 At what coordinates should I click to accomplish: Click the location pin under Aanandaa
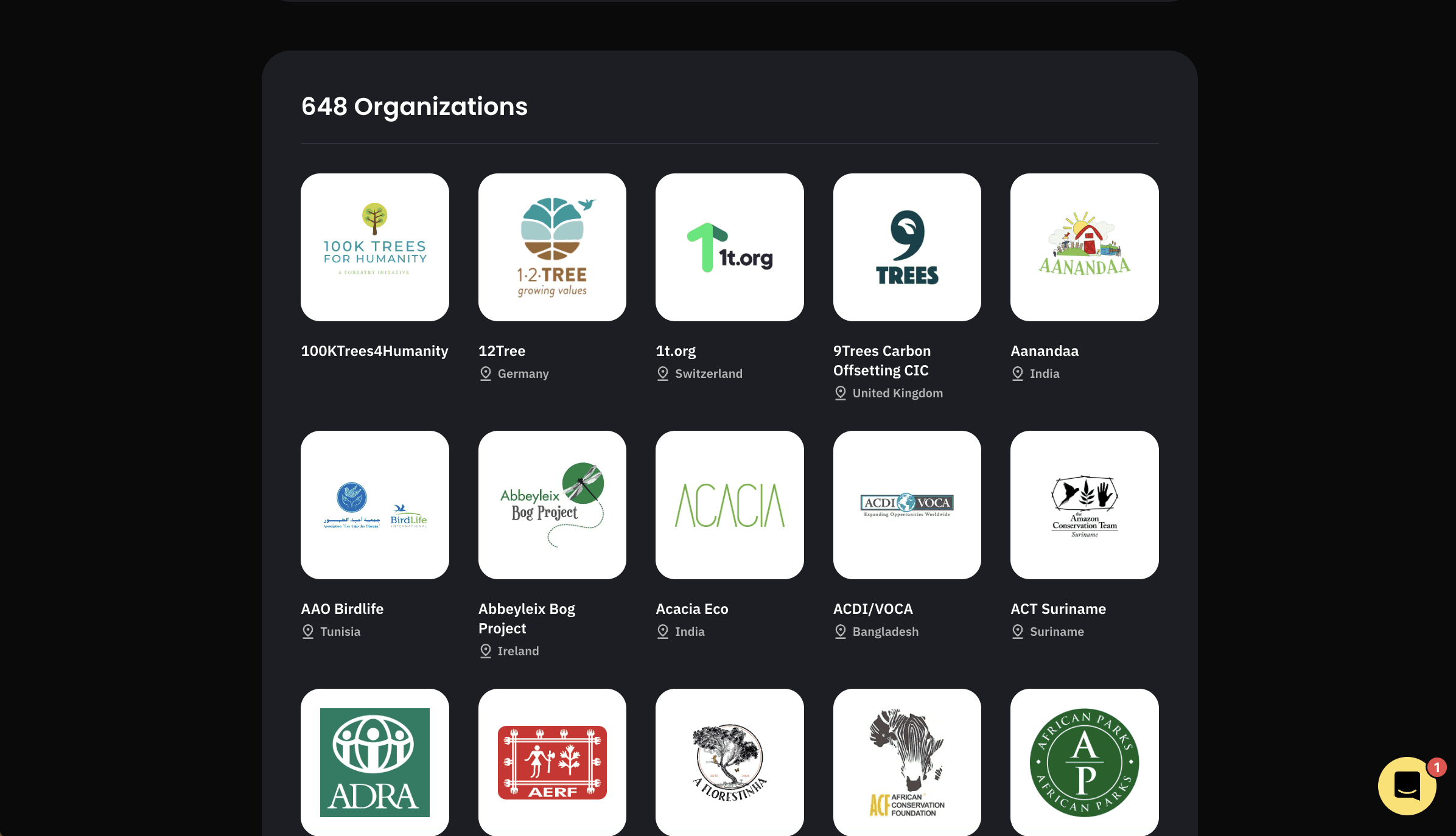click(x=1018, y=374)
